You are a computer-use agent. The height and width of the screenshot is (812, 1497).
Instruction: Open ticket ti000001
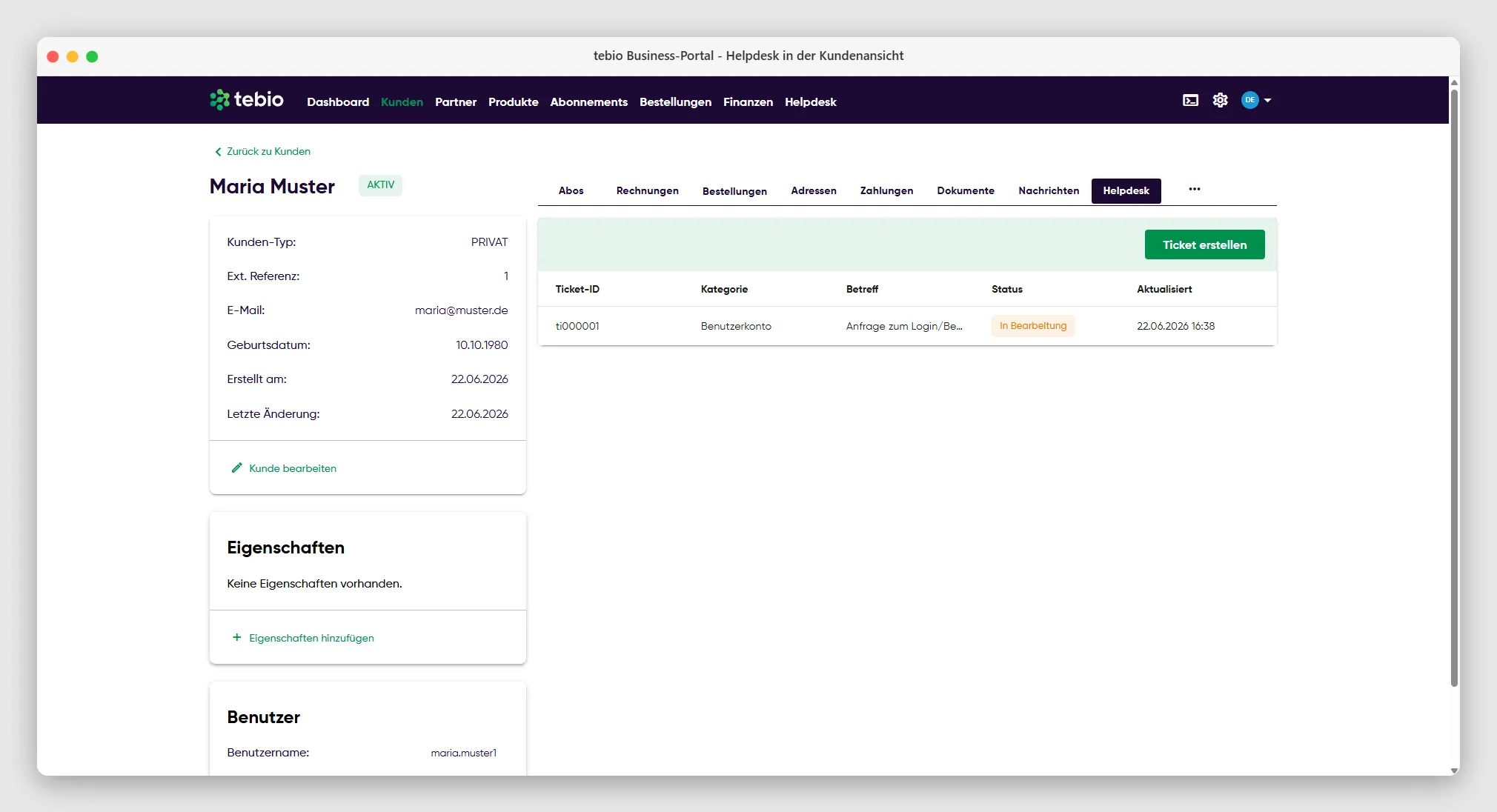pyautogui.click(x=577, y=326)
